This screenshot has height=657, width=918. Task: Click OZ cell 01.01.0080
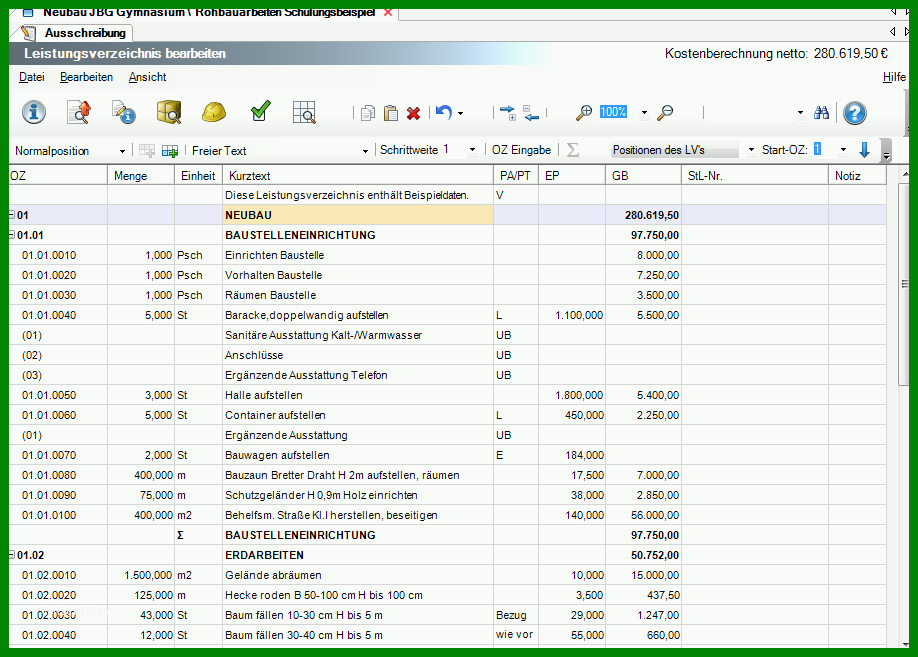(58, 475)
